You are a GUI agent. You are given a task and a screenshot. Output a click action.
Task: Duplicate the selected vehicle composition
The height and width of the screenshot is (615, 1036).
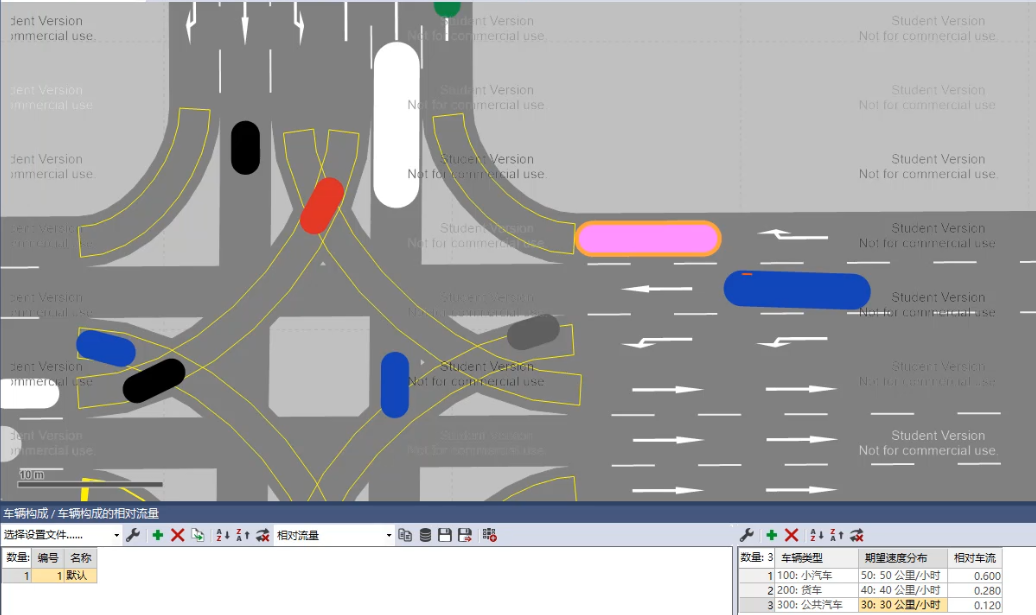(198, 535)
